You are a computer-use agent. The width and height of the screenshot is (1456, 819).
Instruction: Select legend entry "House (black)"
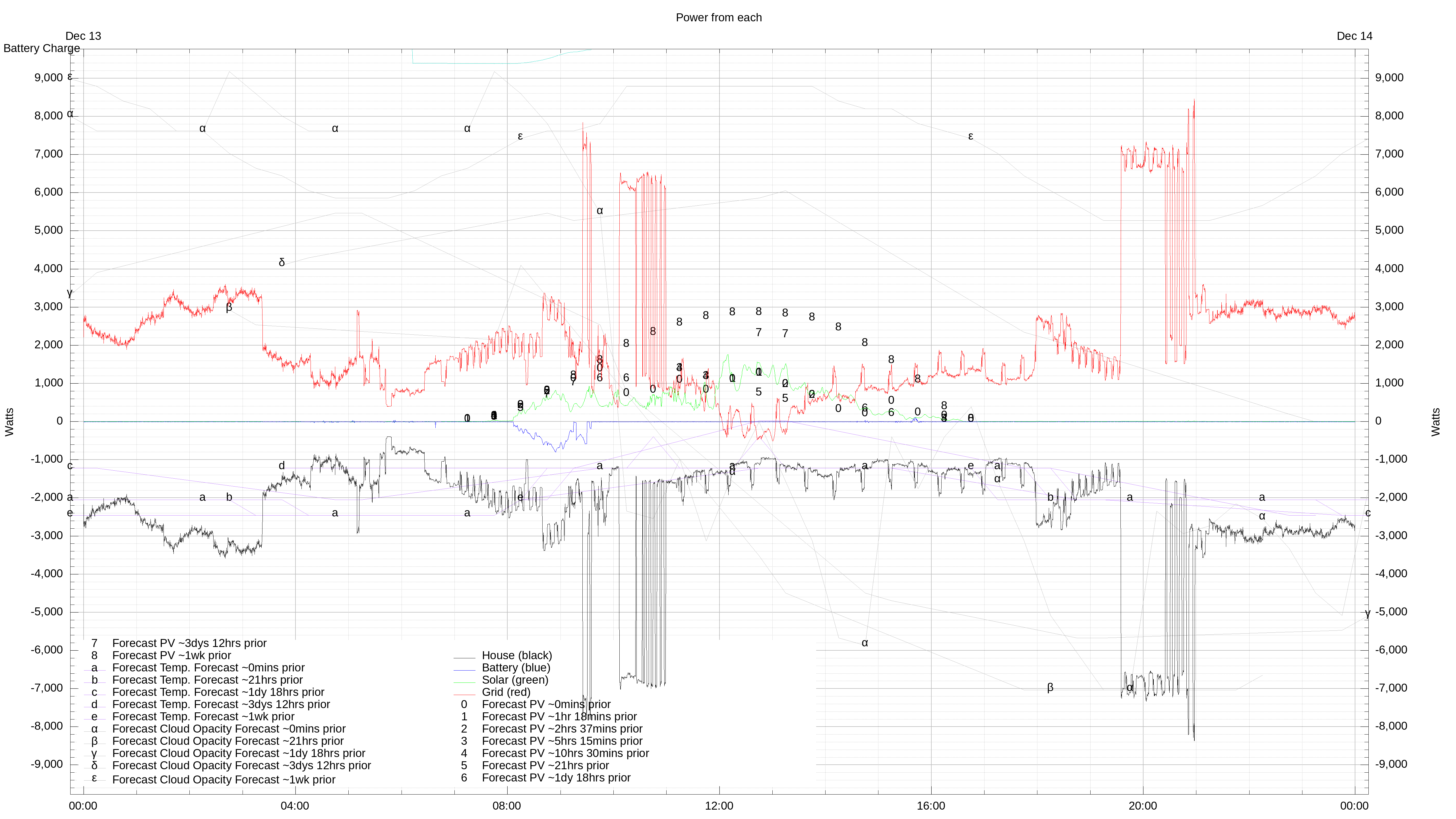tap(517, 656)
